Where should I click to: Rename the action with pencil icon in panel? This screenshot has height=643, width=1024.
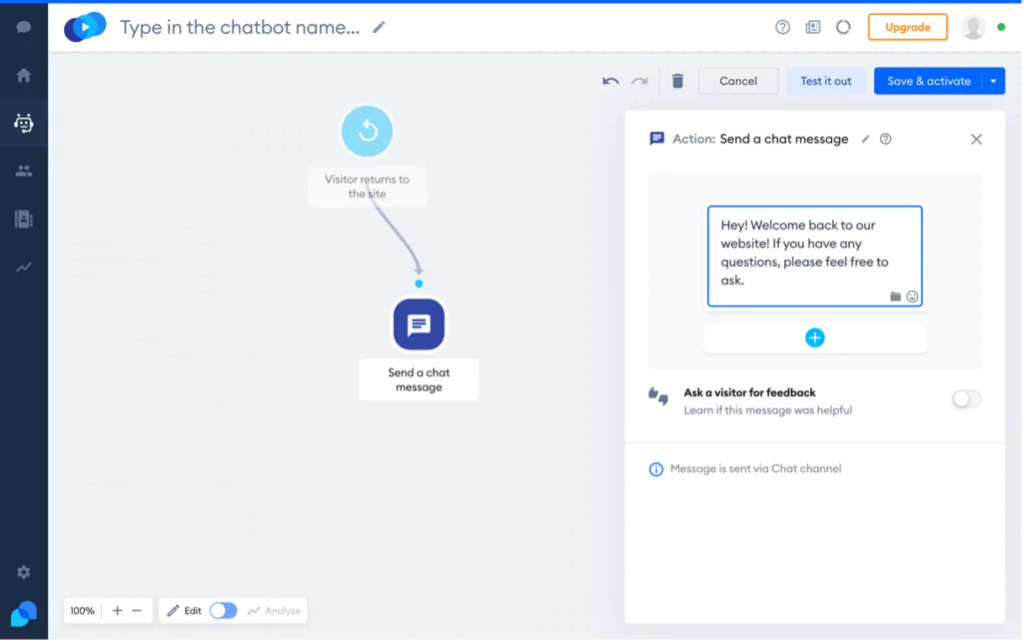pos(865,138)
